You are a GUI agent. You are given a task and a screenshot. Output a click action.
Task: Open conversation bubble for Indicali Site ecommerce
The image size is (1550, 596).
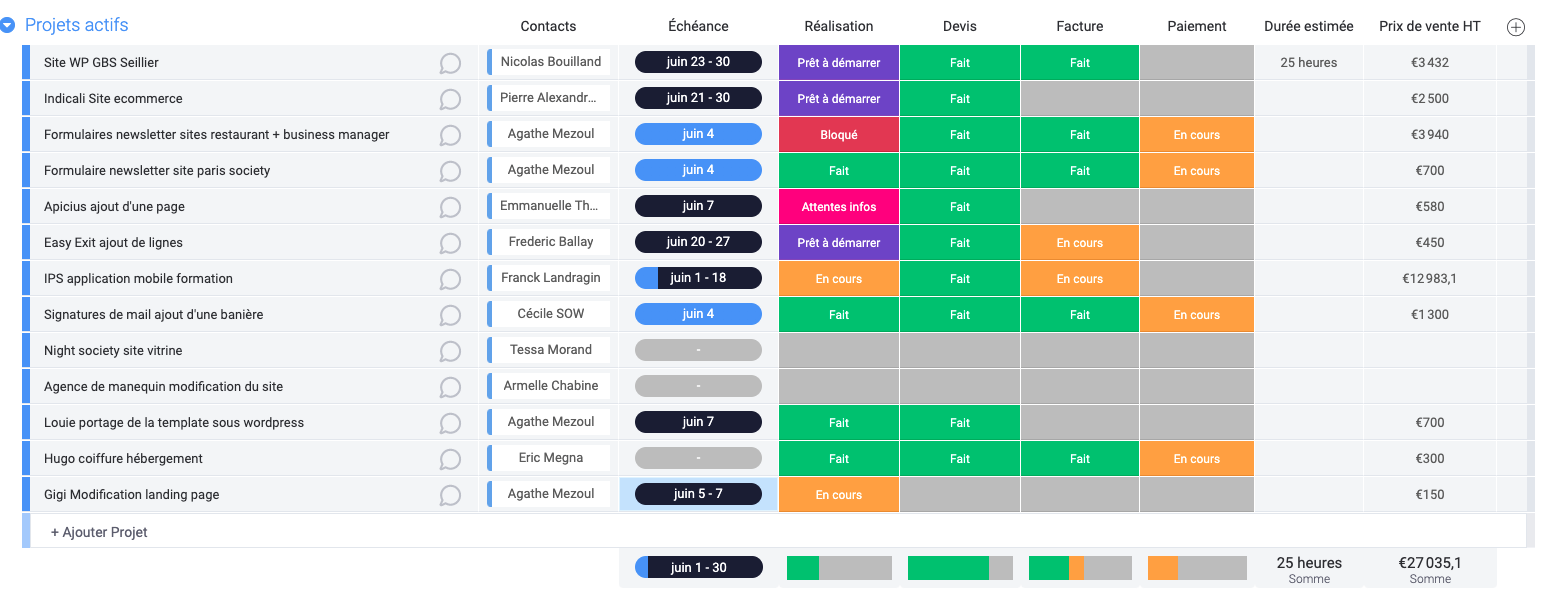(x=450, y=99)
